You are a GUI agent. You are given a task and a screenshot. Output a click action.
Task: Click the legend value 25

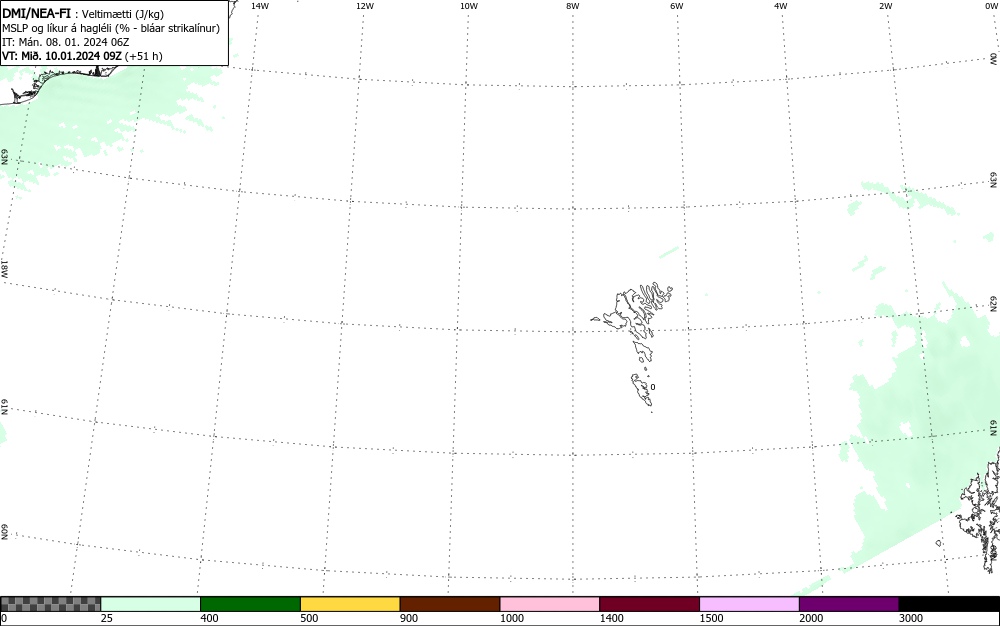point(107,618)
